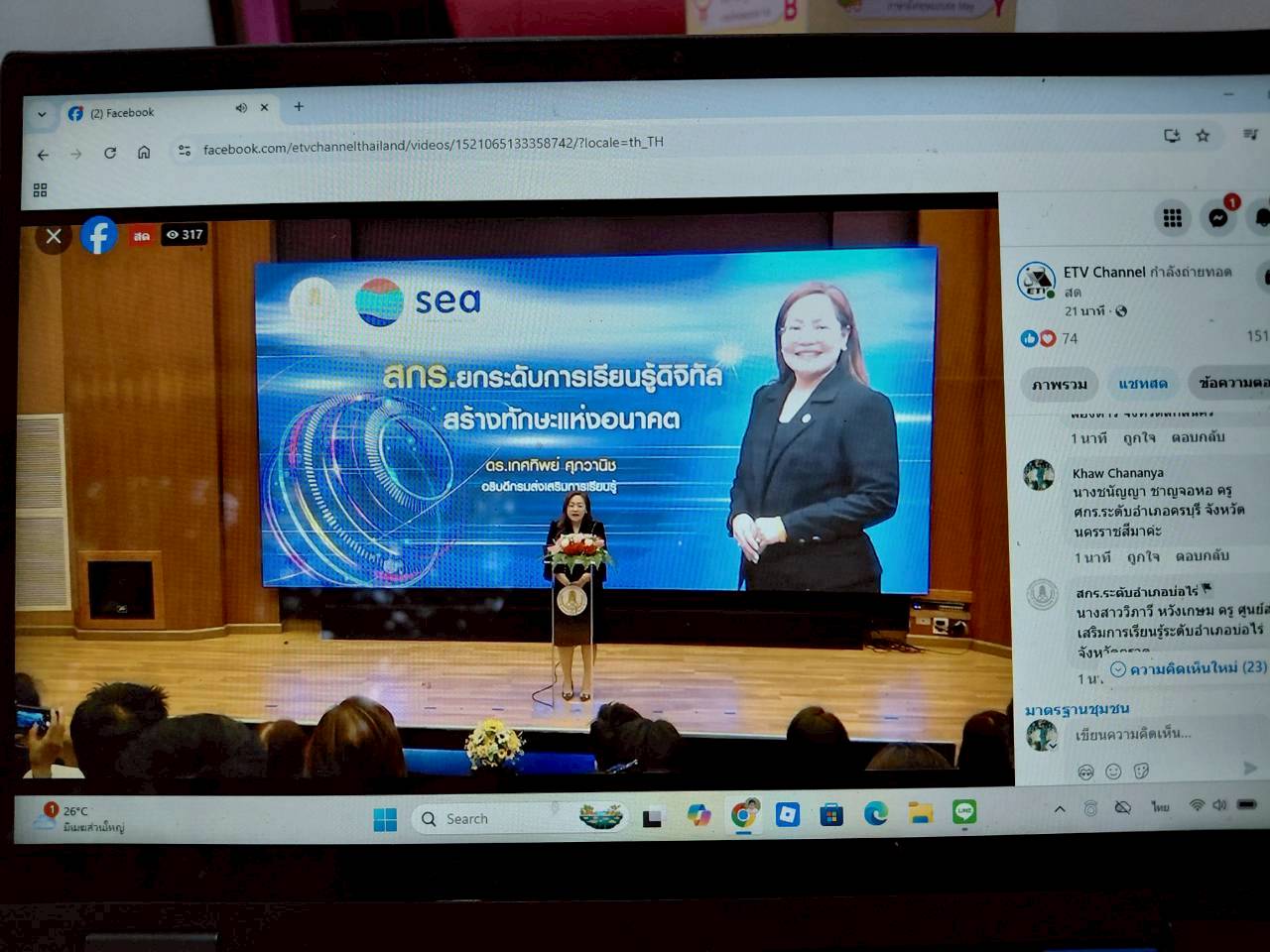Viewport: 1270px width, 952px height.
Task: Open the LINE app from the taskbar
Action: coord(964,812)
